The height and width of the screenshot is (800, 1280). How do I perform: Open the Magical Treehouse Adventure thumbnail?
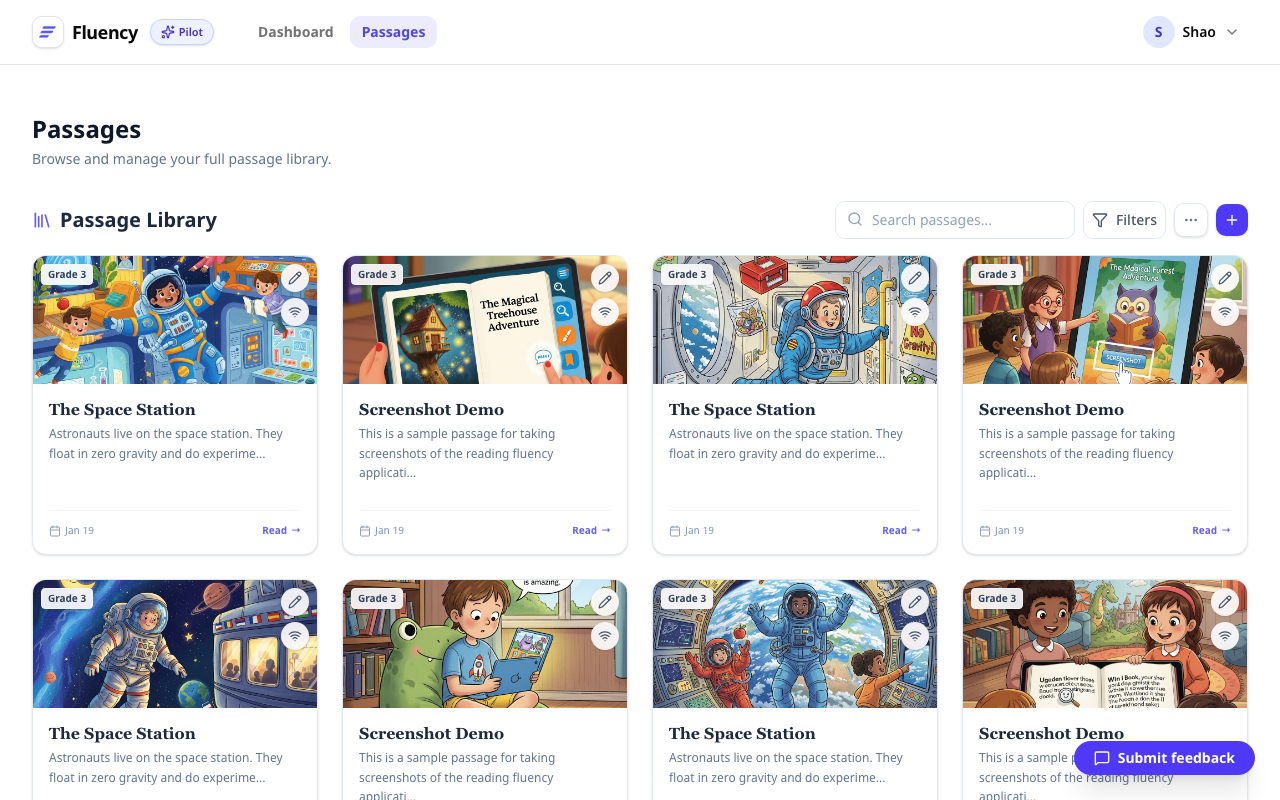point(485,320)
